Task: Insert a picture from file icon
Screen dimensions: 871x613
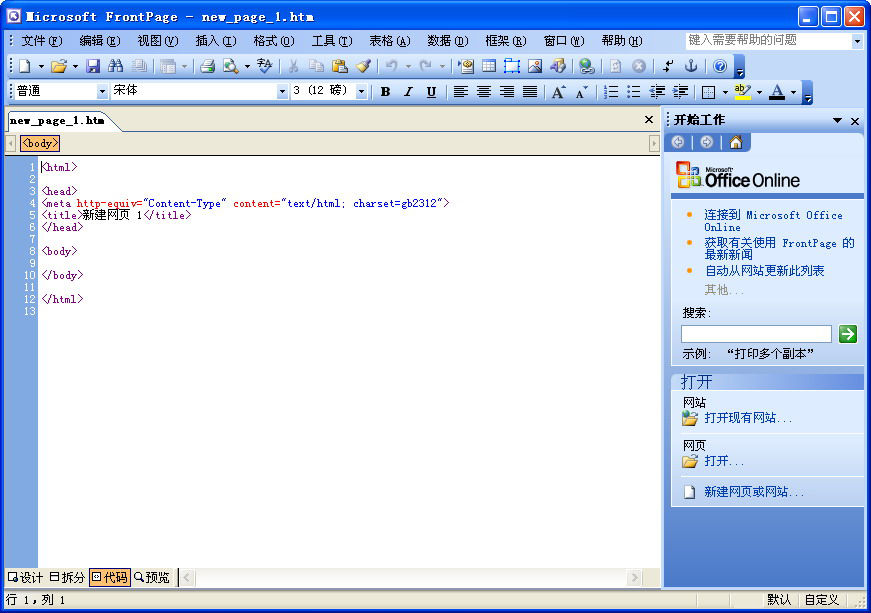Action: [535, 67]
